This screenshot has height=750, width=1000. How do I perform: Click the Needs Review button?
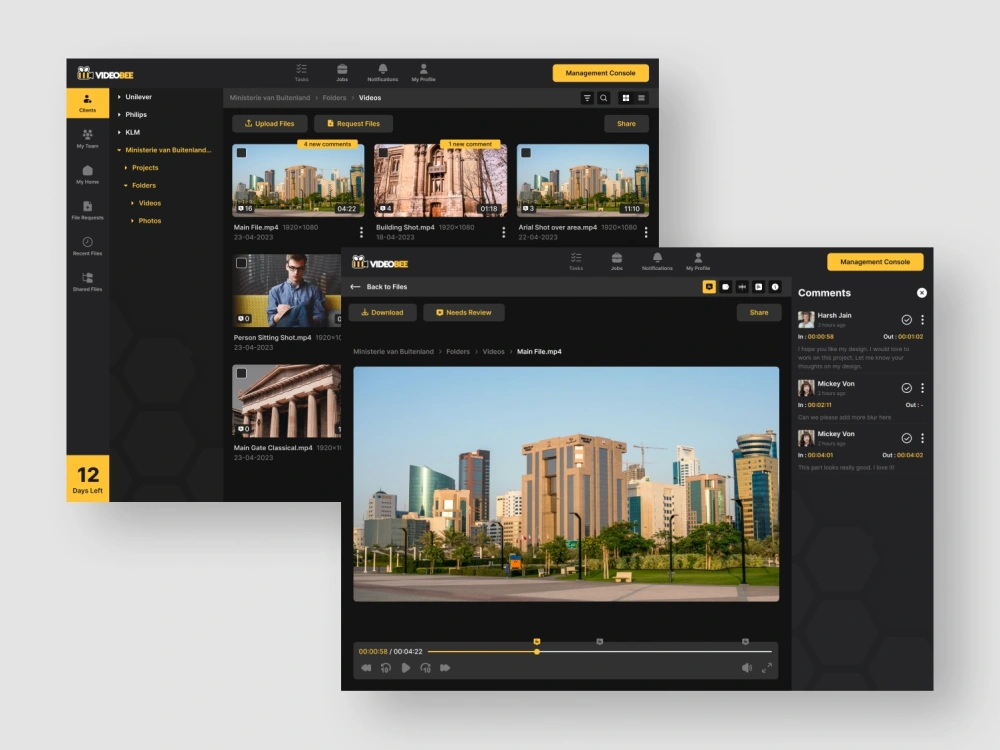[x=464, y=312]
